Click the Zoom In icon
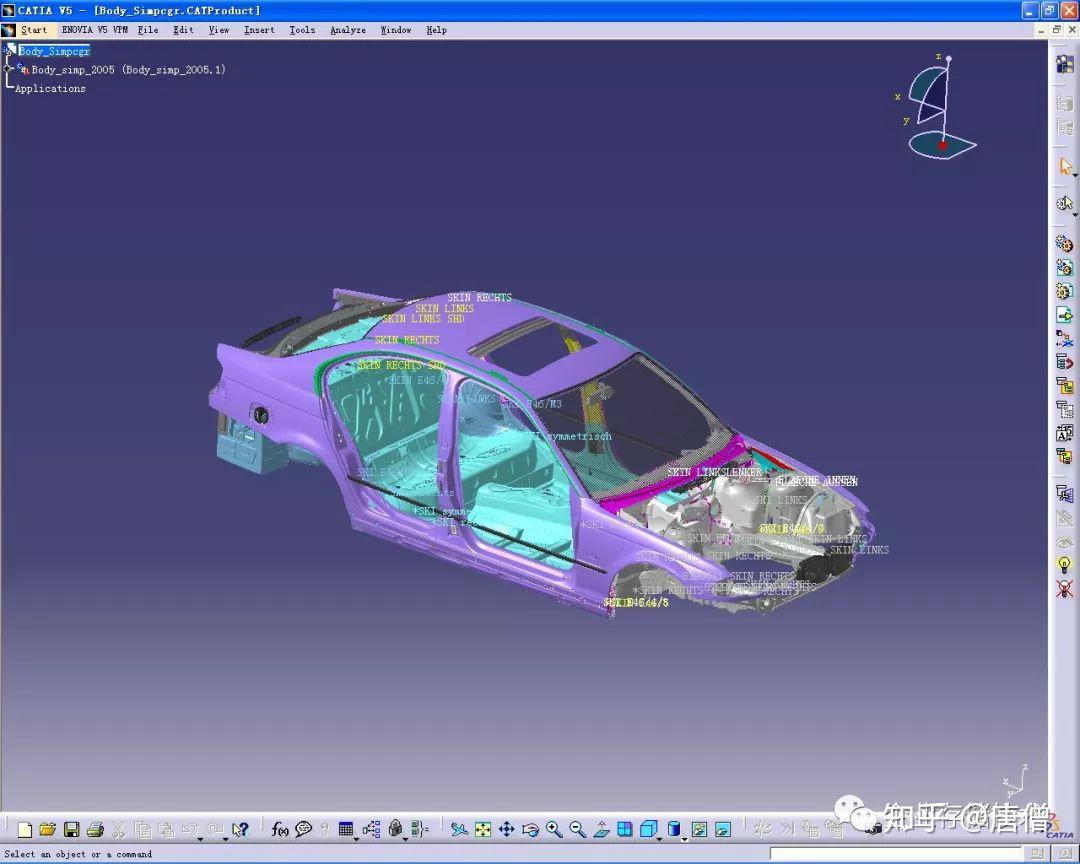The width and height of the screenshot is (1080, 864). point(552,829)
